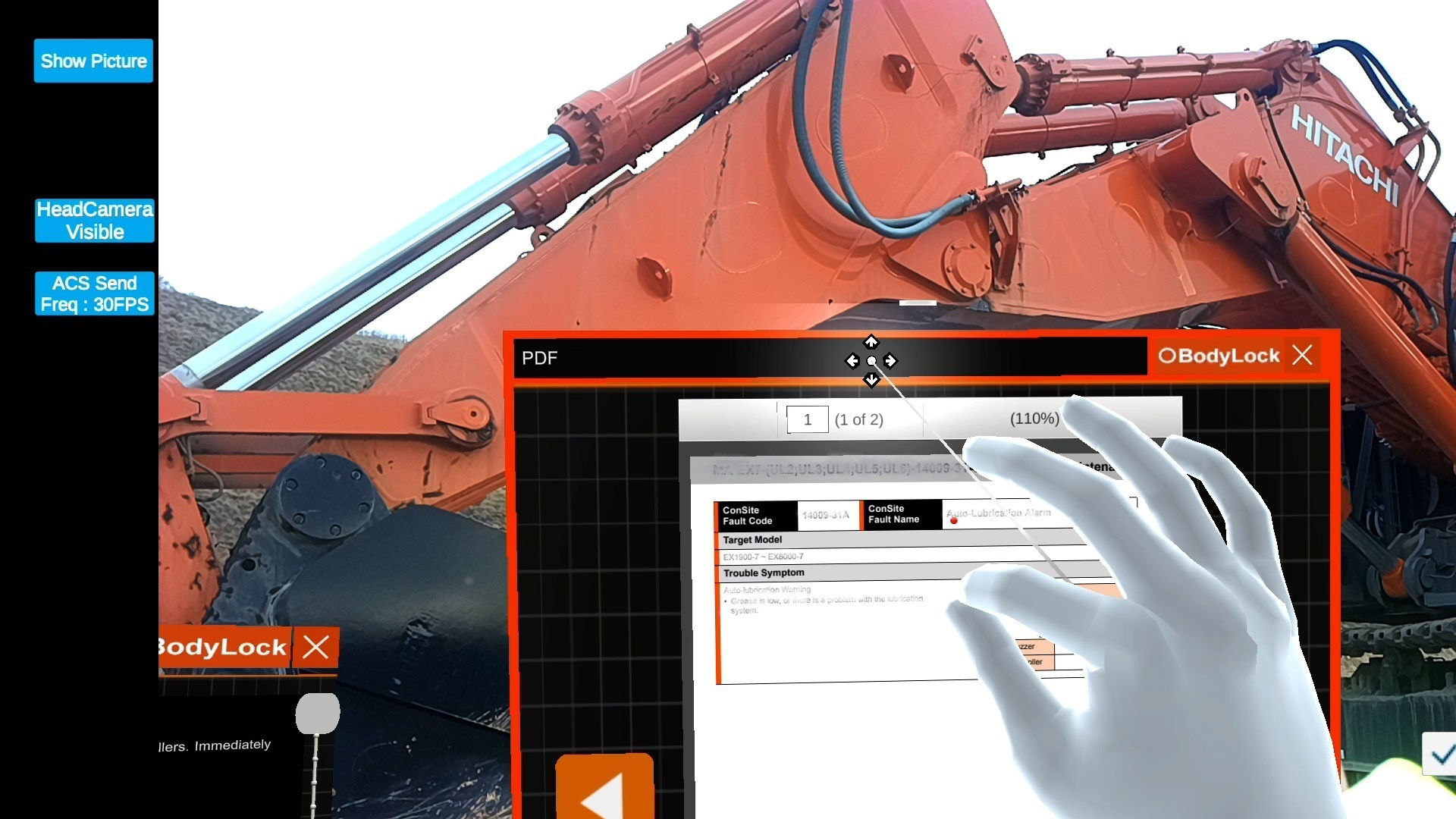Click the scrollbar thumb on left panel
This screenshot has width=1456, height=819.
[317, 714]
